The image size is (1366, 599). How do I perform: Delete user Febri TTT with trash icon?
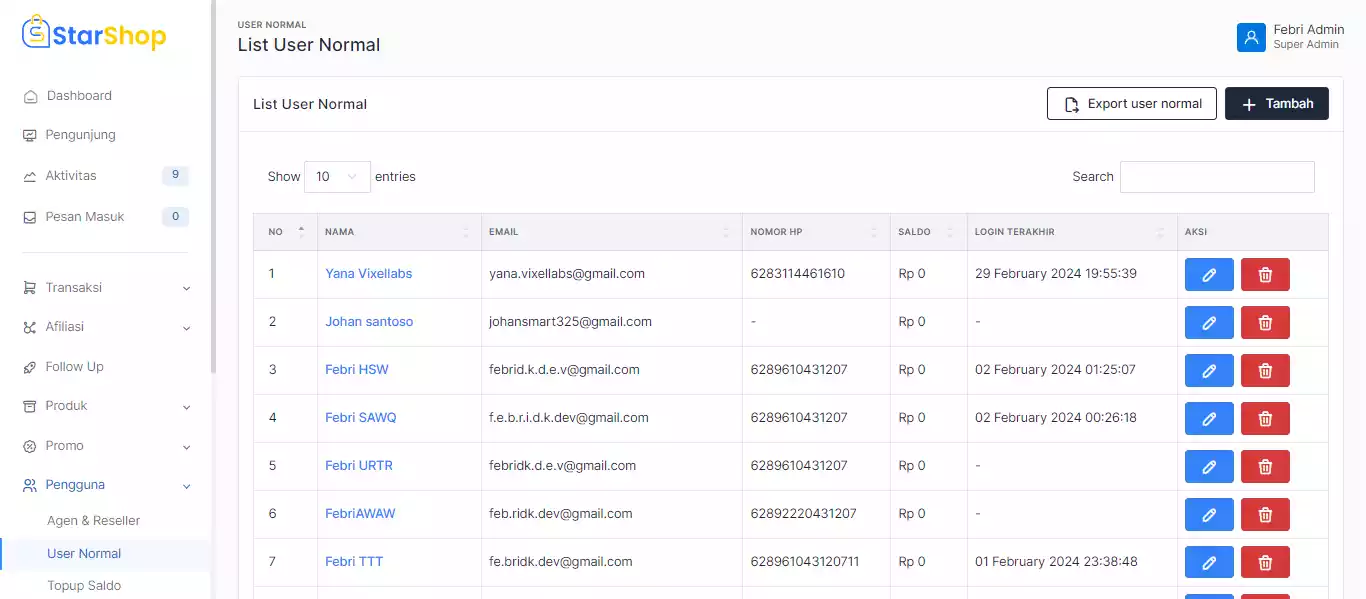coord(1264,563)
